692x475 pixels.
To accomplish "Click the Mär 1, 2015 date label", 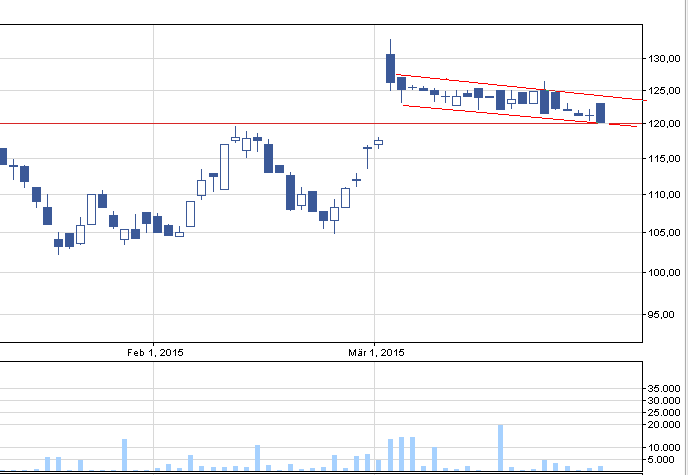I will pyautogui.click(x=376, y=352).
